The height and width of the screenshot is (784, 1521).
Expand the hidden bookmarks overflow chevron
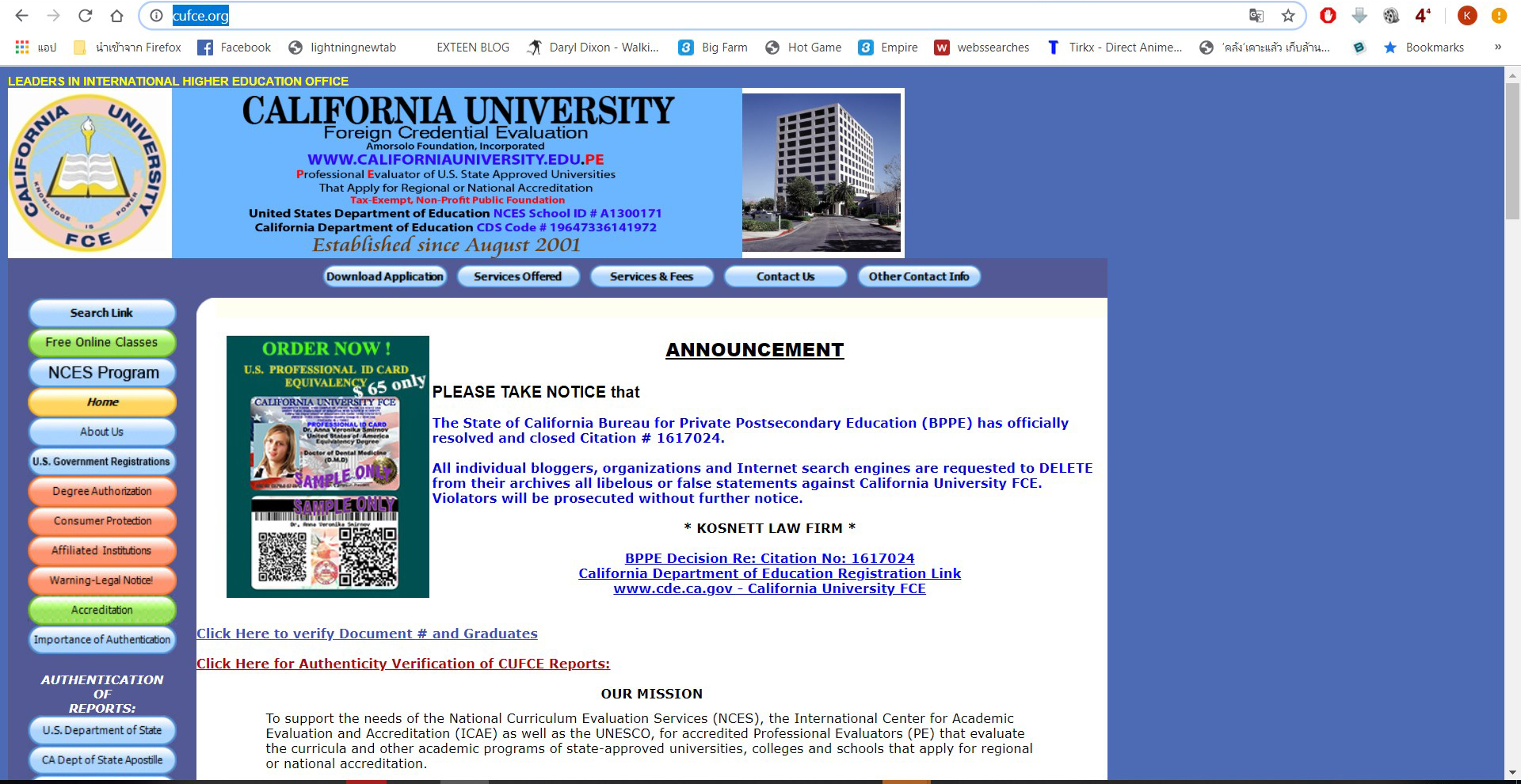[x=1497, y=48]
